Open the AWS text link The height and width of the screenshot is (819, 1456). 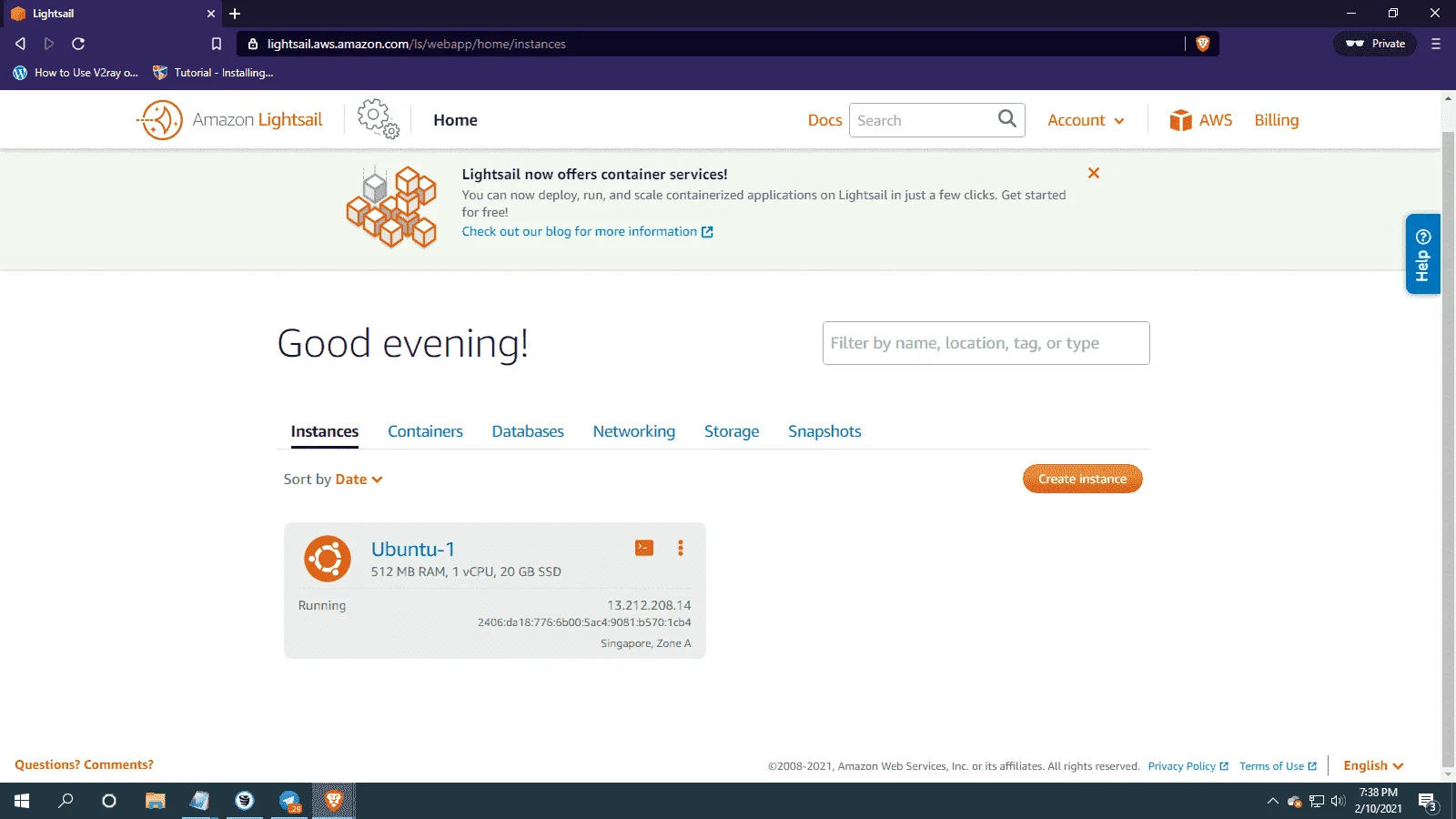click(x=1216, y=120)
